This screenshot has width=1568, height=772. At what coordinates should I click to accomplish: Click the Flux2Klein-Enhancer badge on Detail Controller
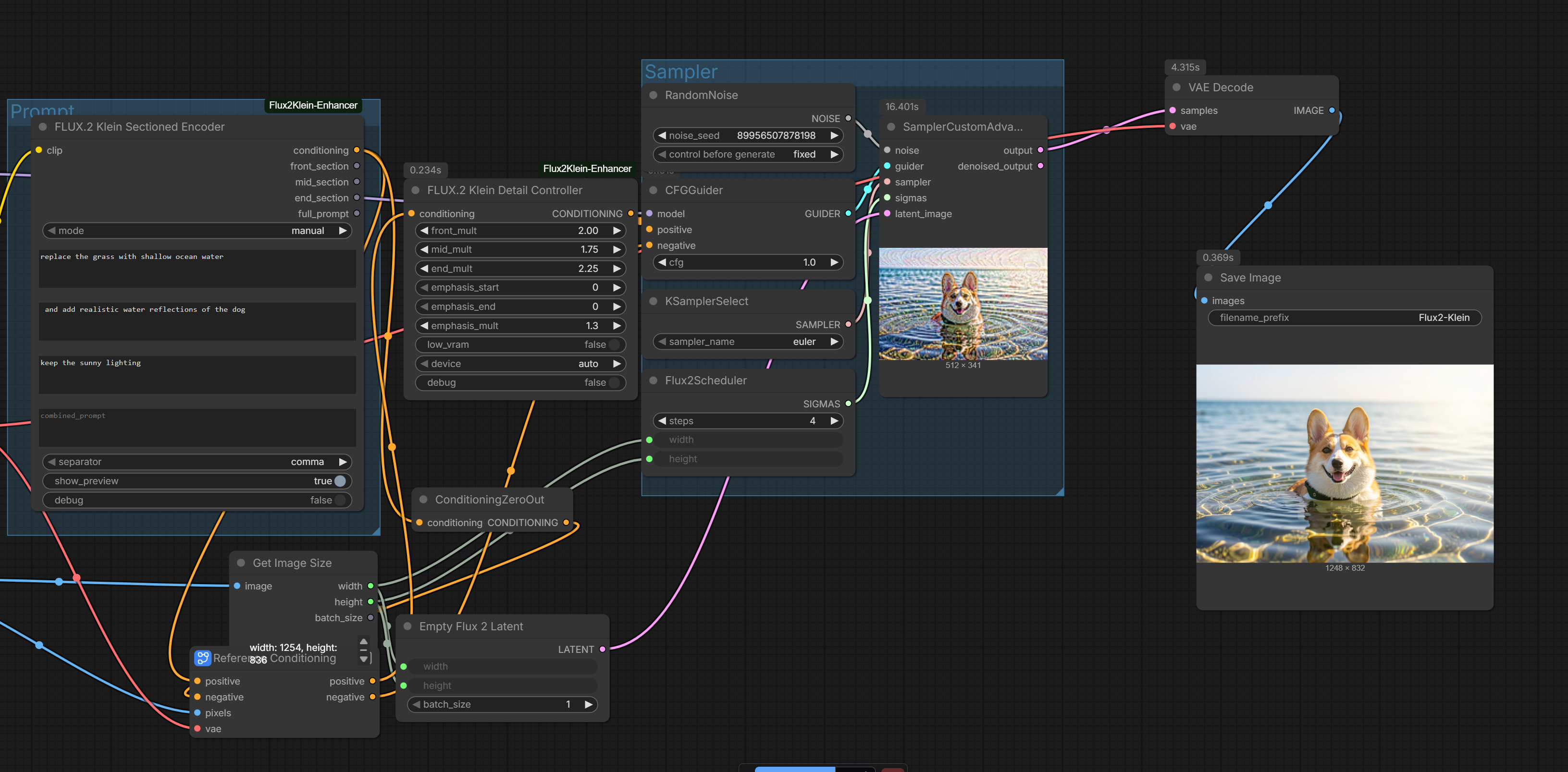587,169
